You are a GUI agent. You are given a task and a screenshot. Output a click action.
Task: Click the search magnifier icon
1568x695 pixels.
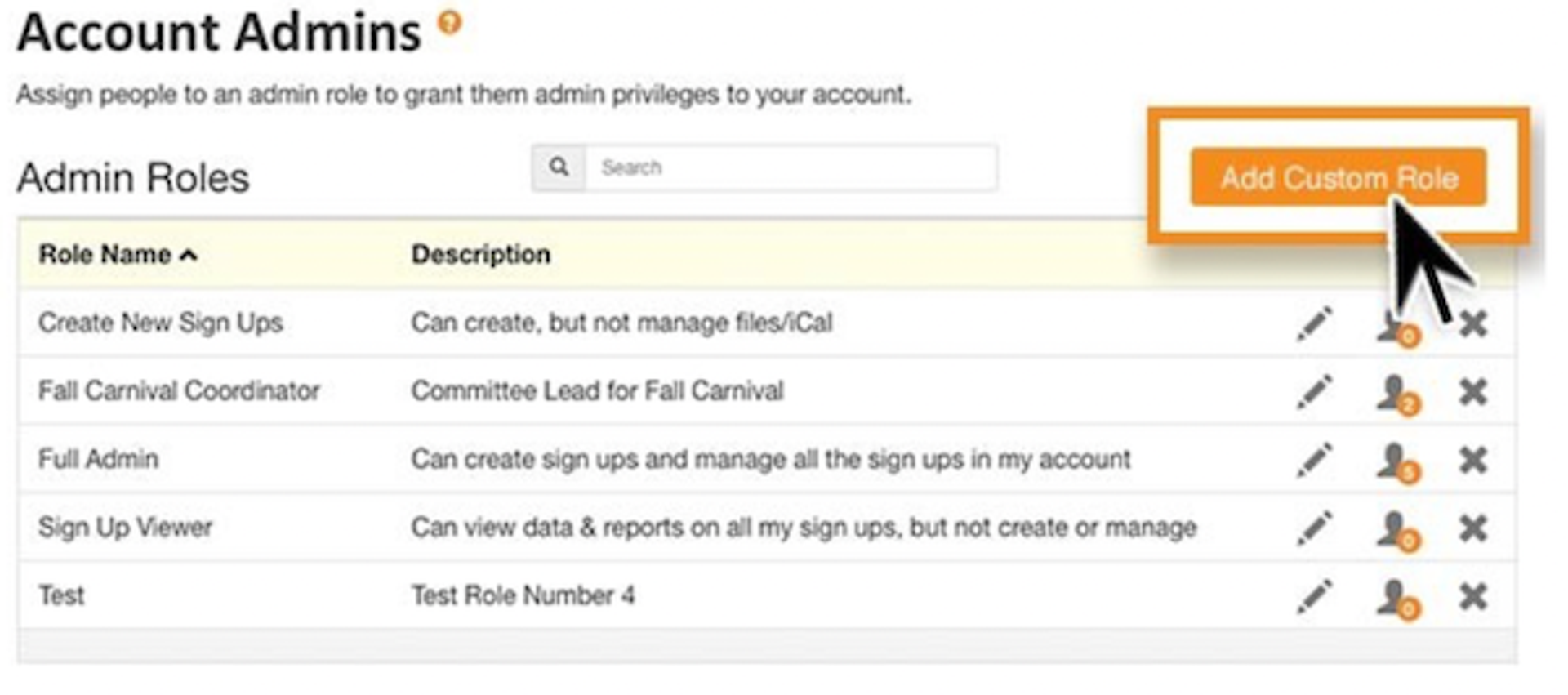559,167
